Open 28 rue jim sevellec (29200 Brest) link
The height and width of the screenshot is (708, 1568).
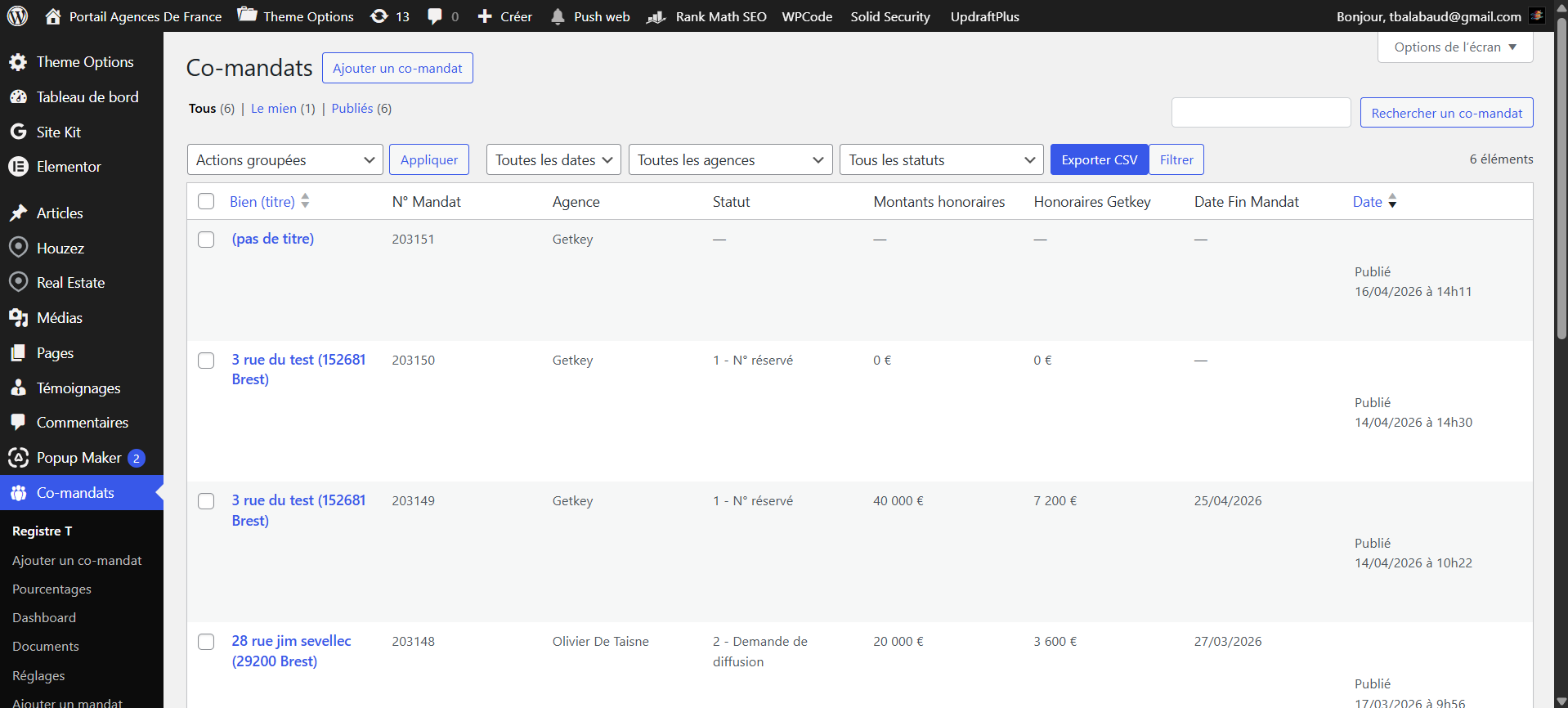click(x=291, y=651)
